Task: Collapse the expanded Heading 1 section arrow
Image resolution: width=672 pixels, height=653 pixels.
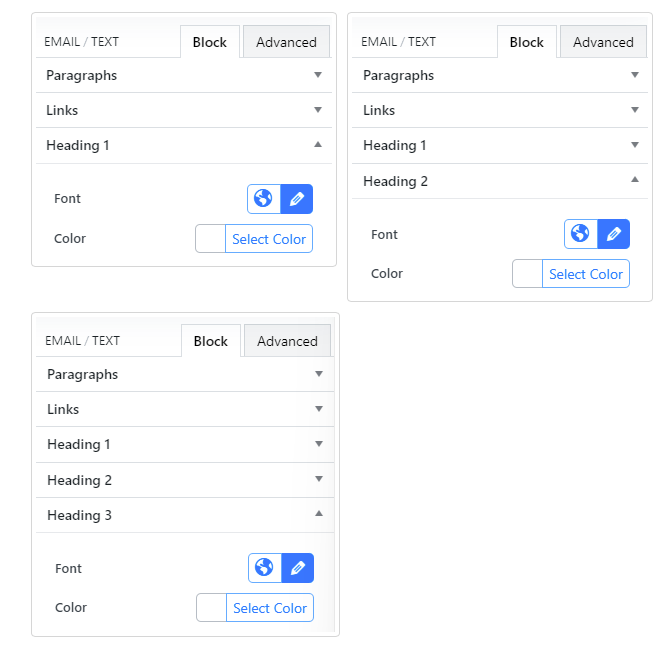Action: [318, 145]
